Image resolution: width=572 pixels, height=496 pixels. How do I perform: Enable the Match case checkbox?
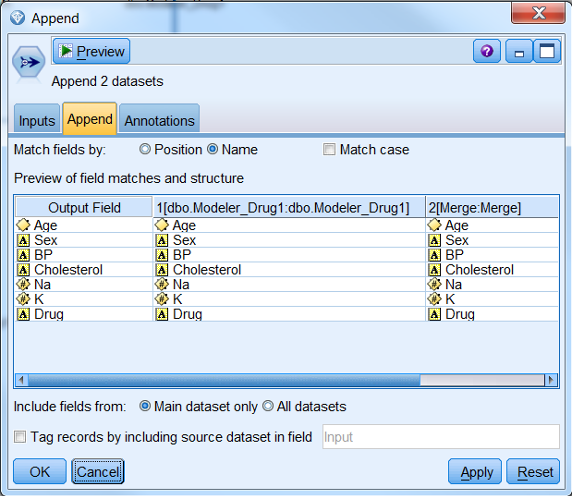pos(329,149)
